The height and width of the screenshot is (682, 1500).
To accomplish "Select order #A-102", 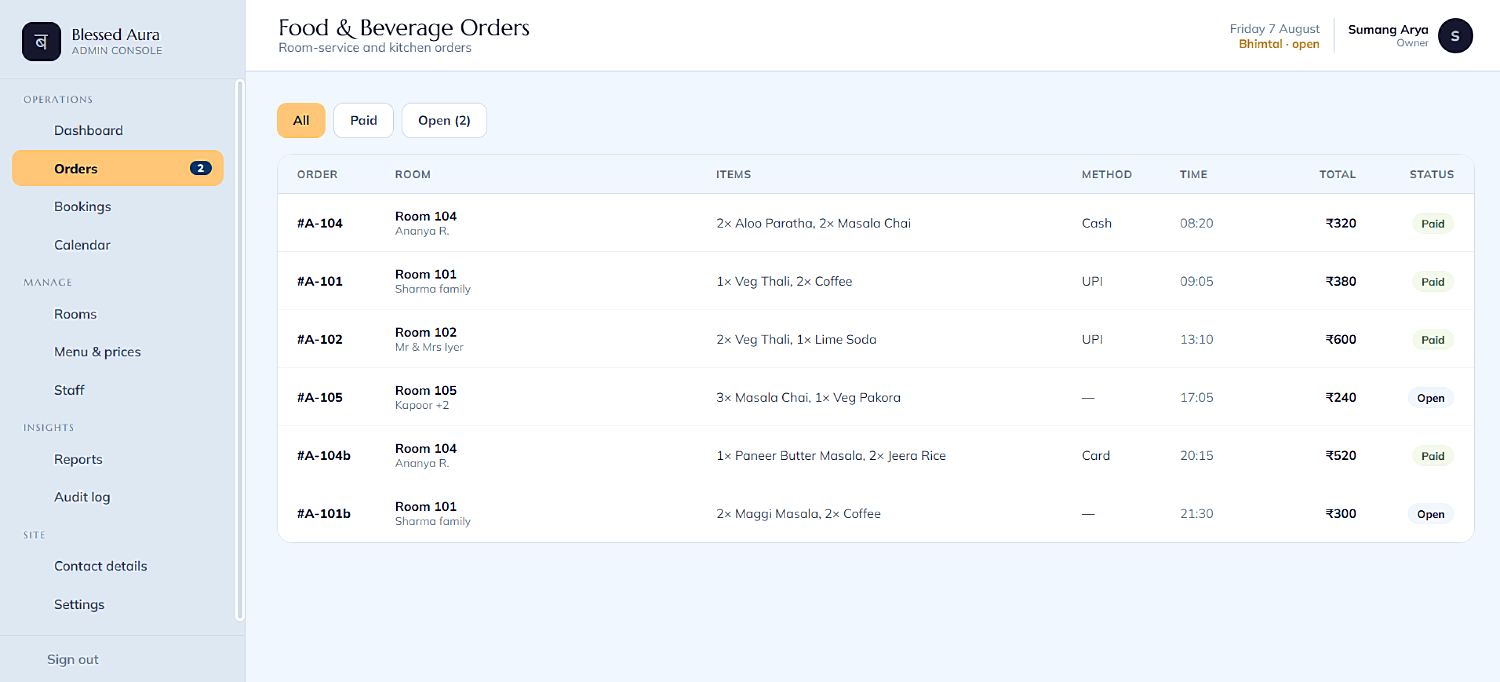I will tap(320, 340).
